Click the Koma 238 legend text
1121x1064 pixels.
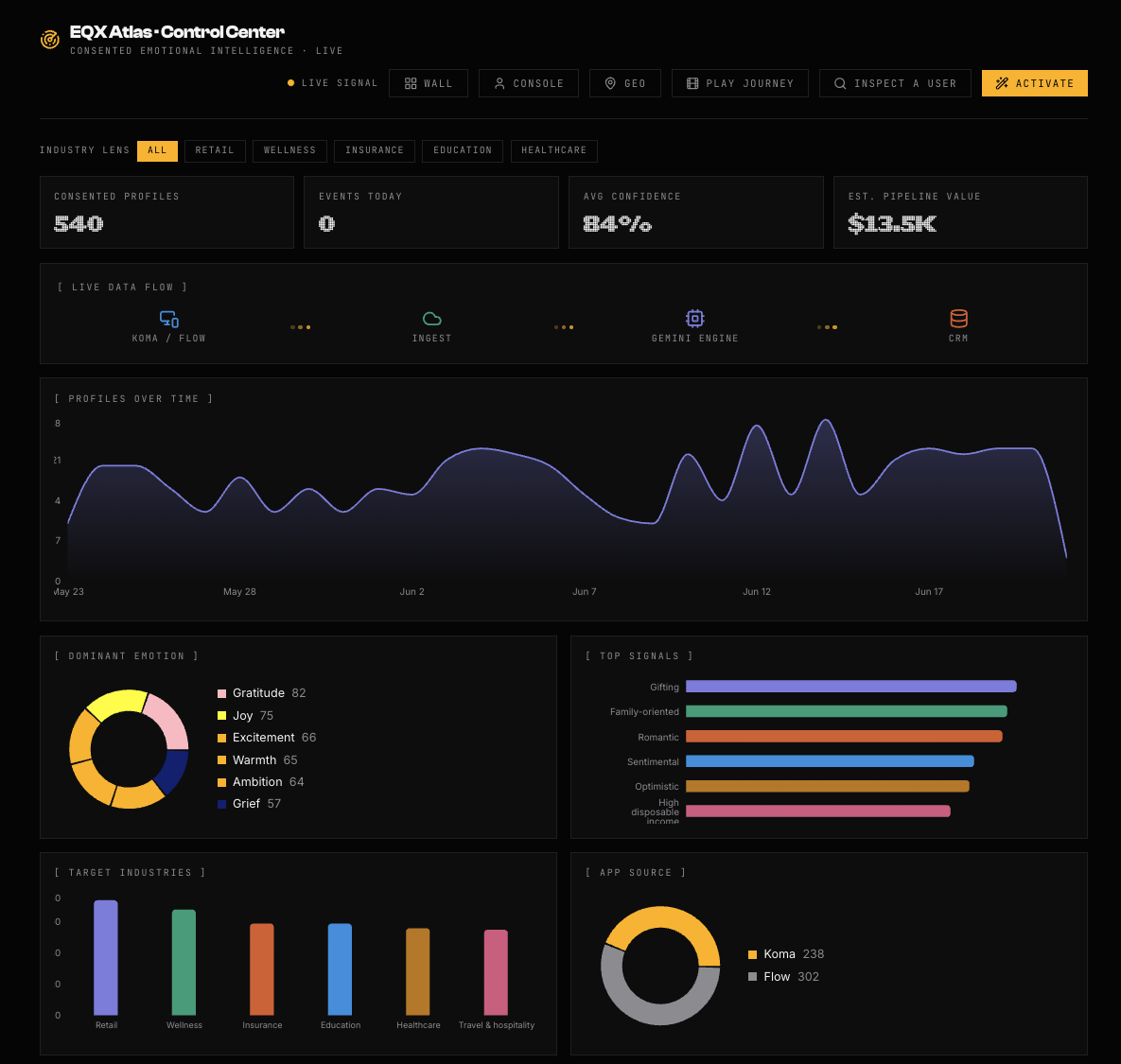[794, 954]
